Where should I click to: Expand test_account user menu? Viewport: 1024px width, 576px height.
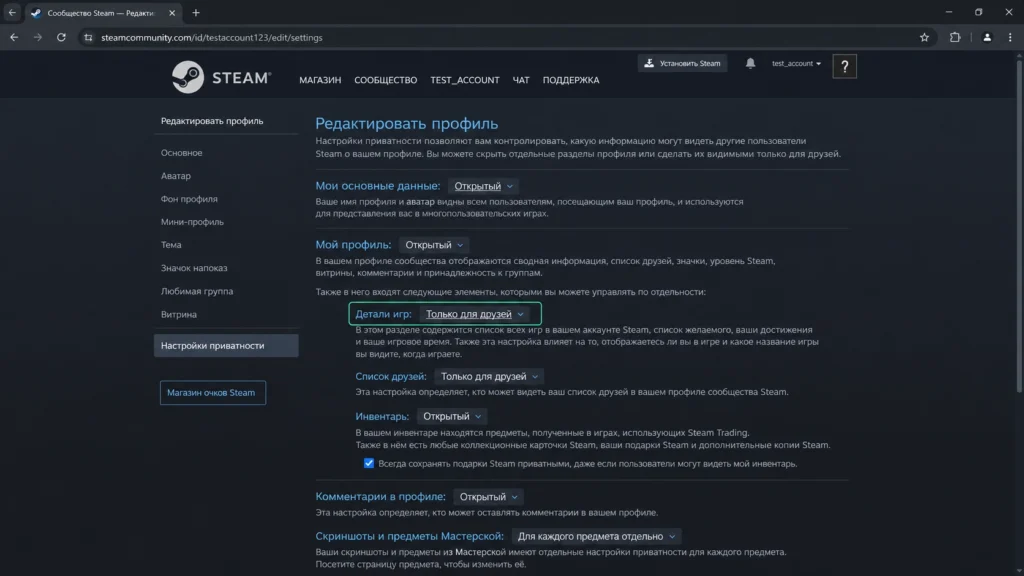click(796, 63)
